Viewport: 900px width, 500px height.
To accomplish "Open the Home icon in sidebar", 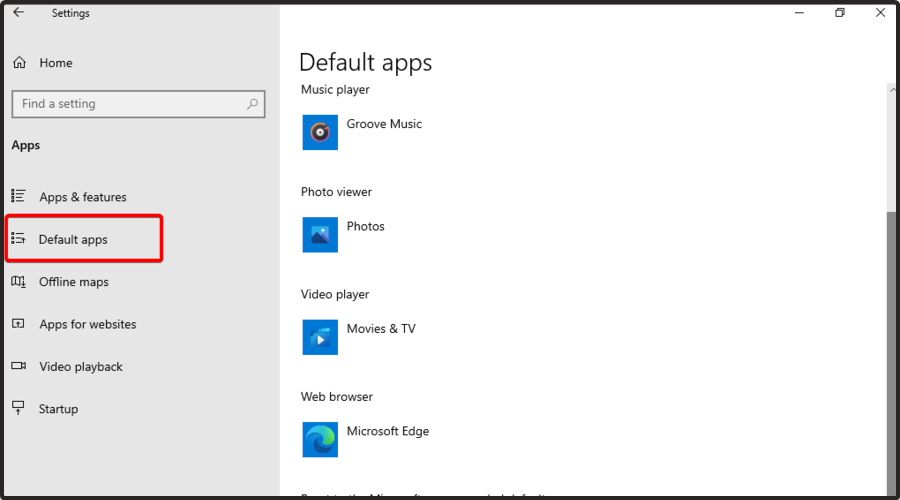I will click(x=20, y=62).
